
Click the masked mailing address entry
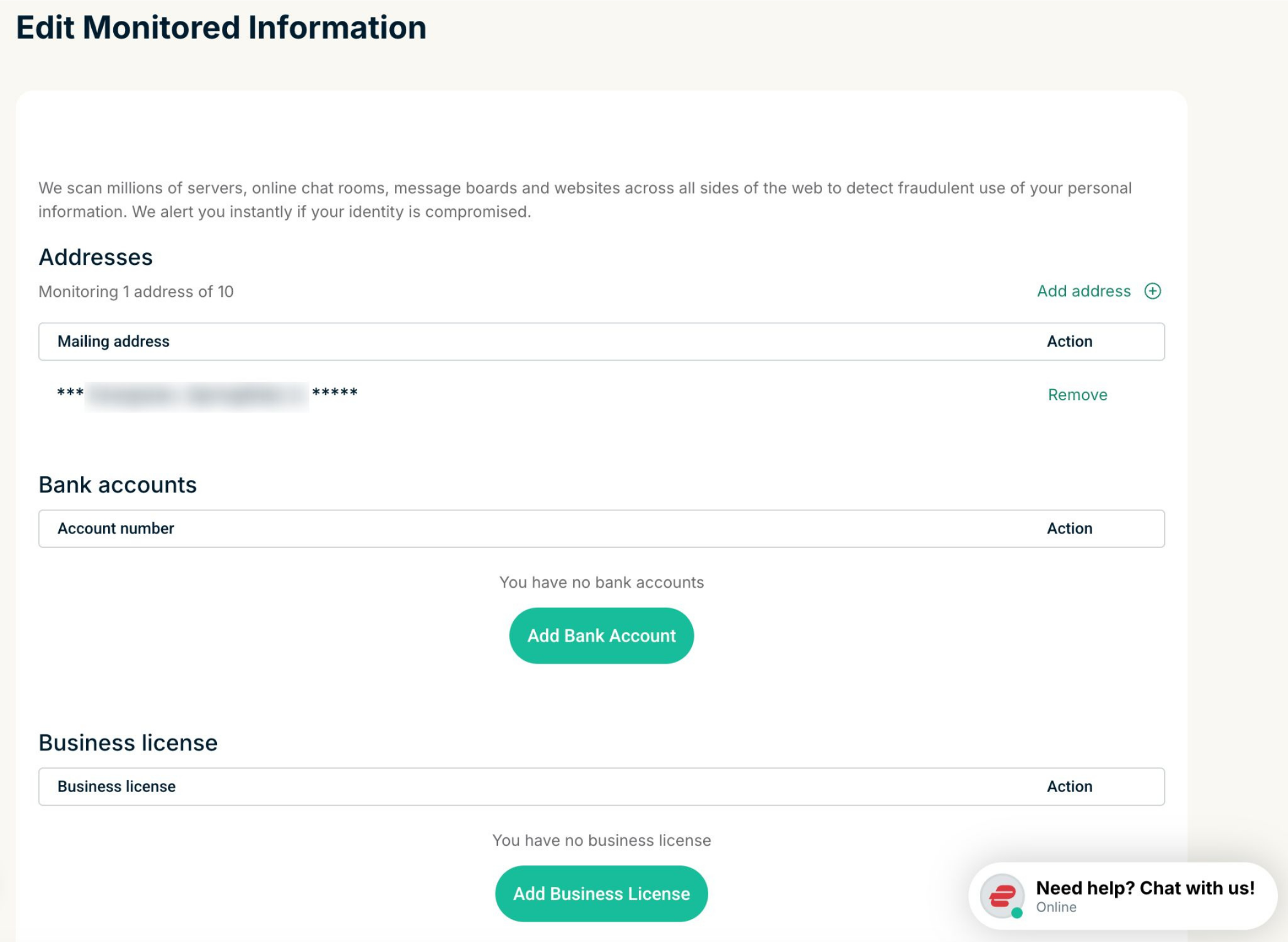[207, 394]
